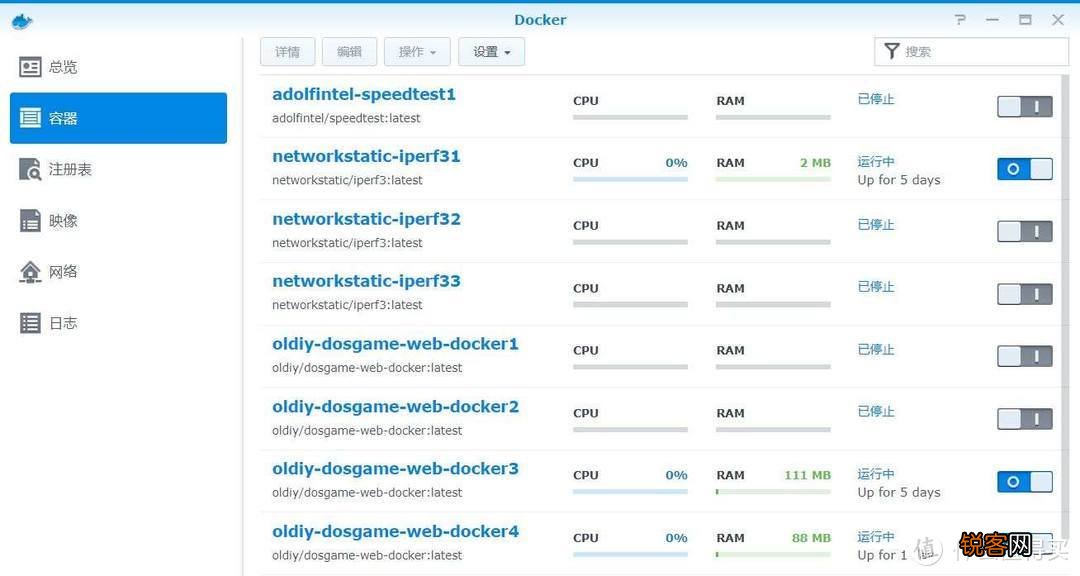Click networkstatic-iperf31 CPU usage bar
Screen dimensions: 1080x576
(630, 179)
